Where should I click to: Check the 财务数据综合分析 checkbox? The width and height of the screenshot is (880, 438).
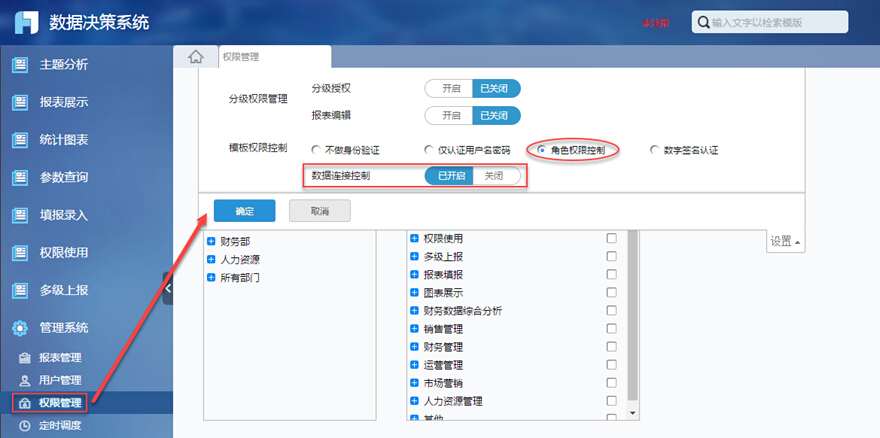point(611,310)
